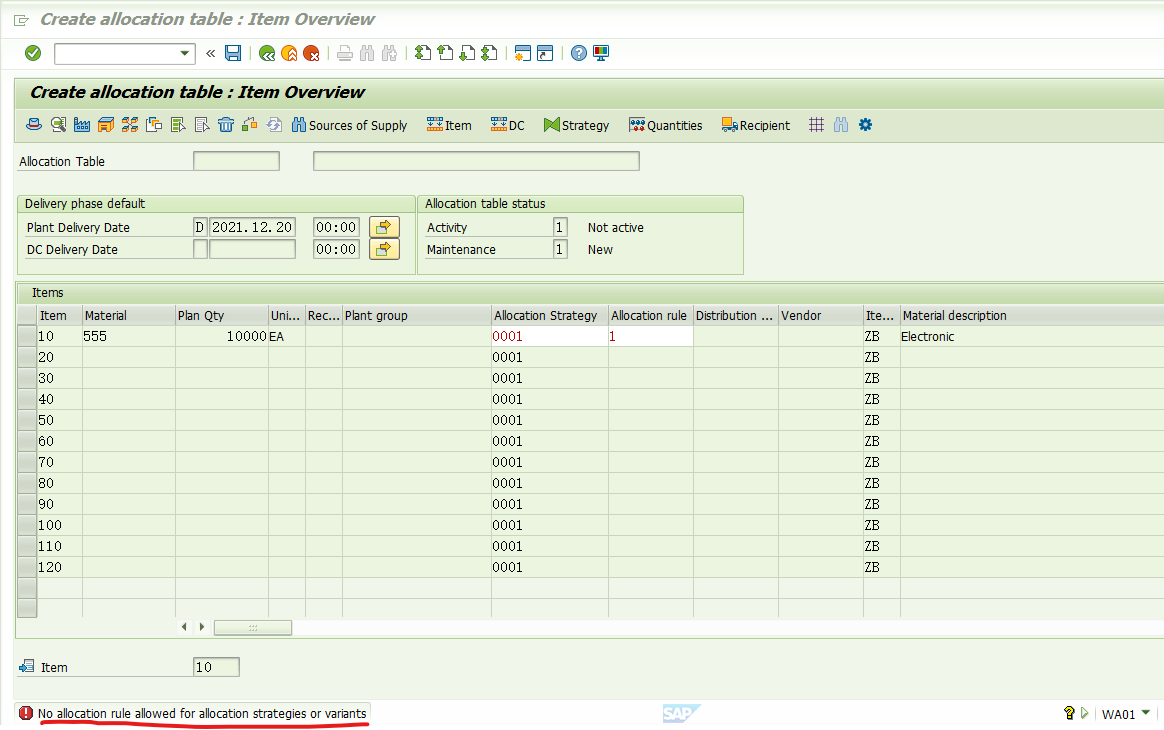Click copy button beside Plant Delivery Date
Viewport: 1164px width, 730px height.
click(384, 227)
